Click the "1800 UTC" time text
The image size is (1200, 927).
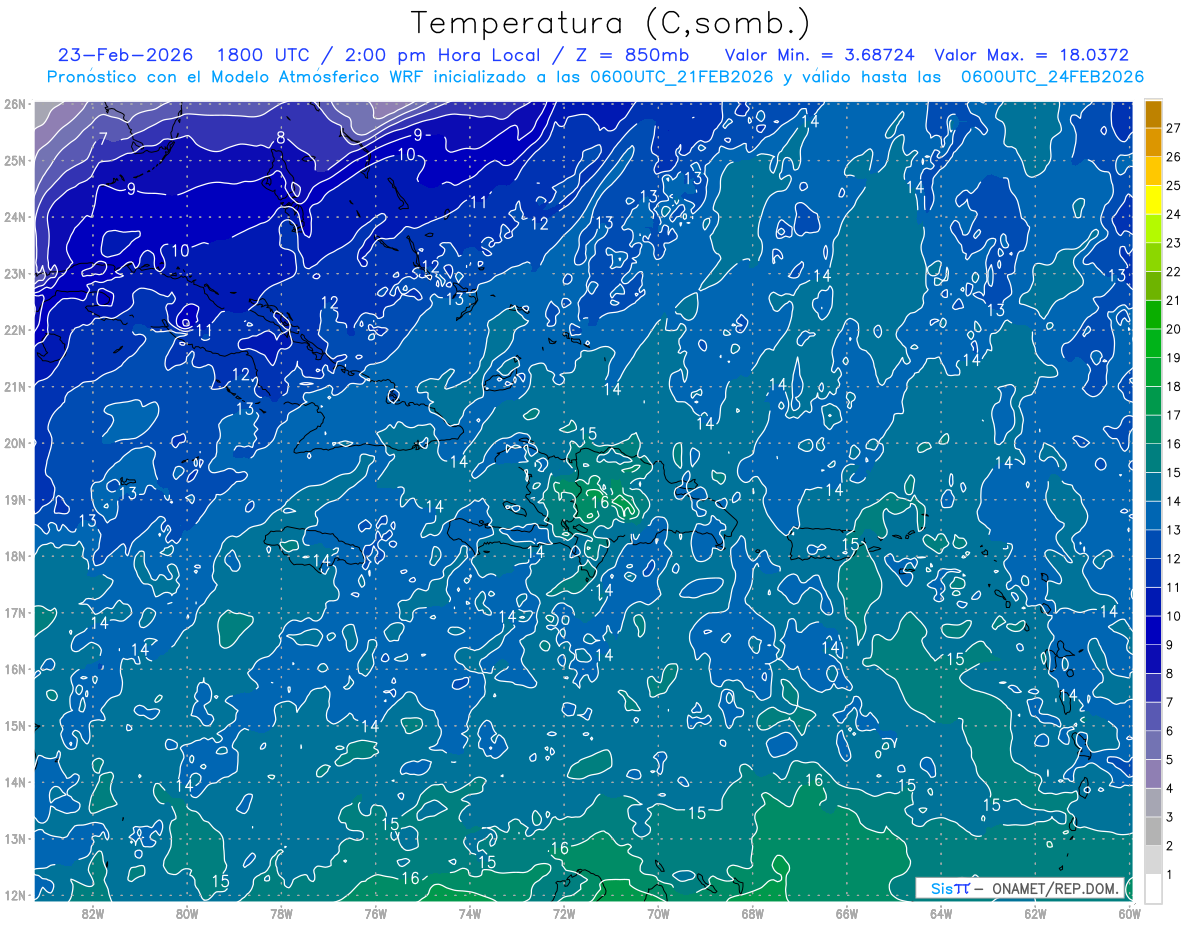pyautogui.click(x=265, y=55)
